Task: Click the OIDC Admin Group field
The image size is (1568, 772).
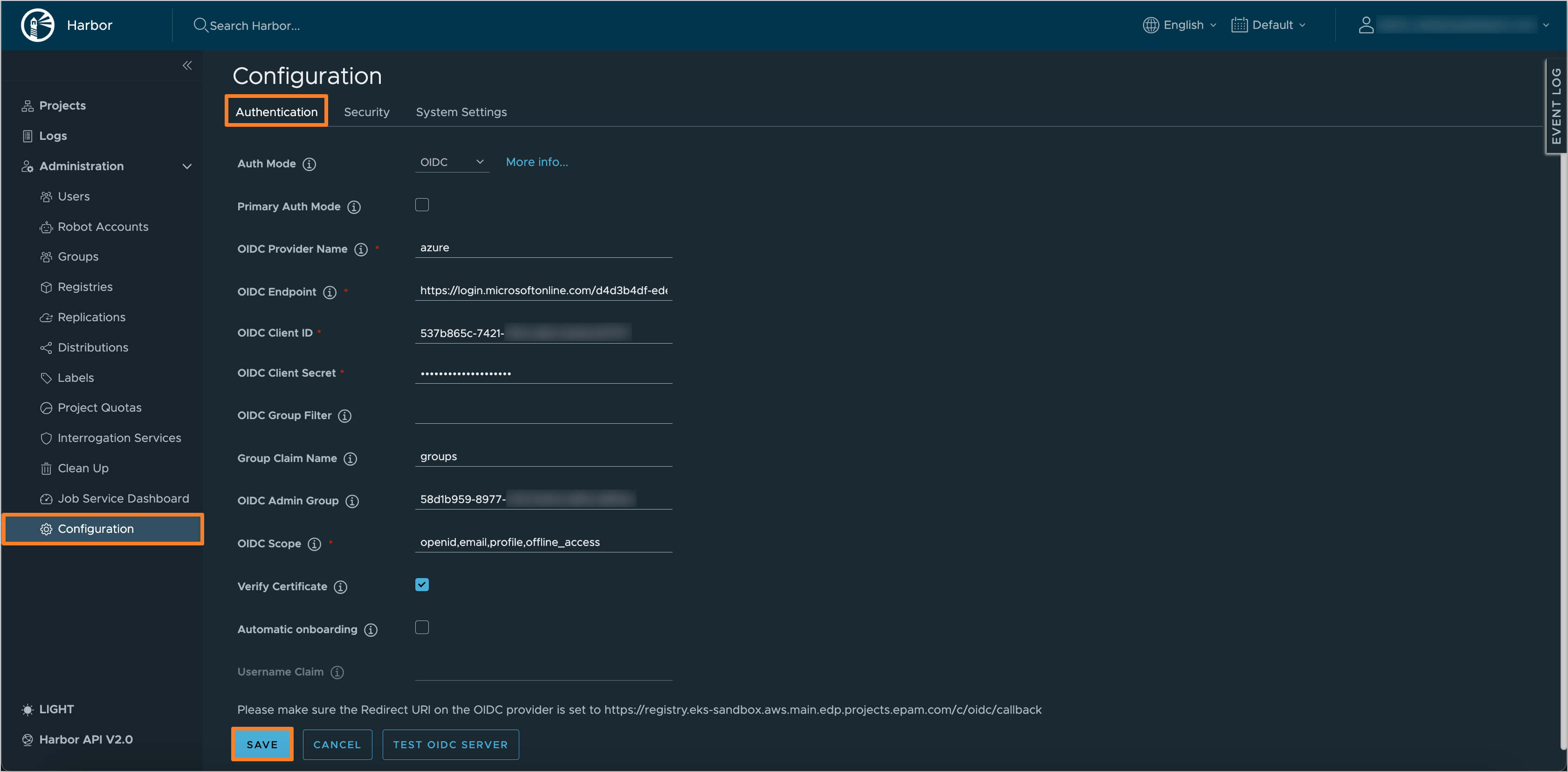Action: [x=543, y=499]
